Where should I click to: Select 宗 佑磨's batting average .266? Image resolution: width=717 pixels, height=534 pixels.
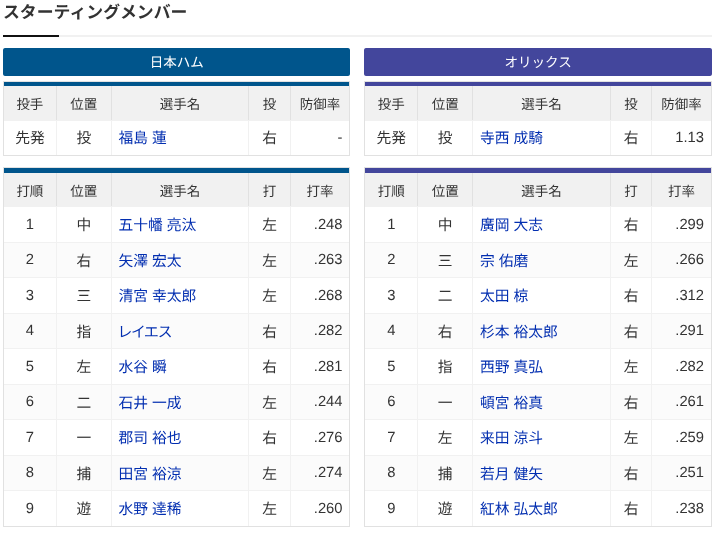[x=689, y=259]
